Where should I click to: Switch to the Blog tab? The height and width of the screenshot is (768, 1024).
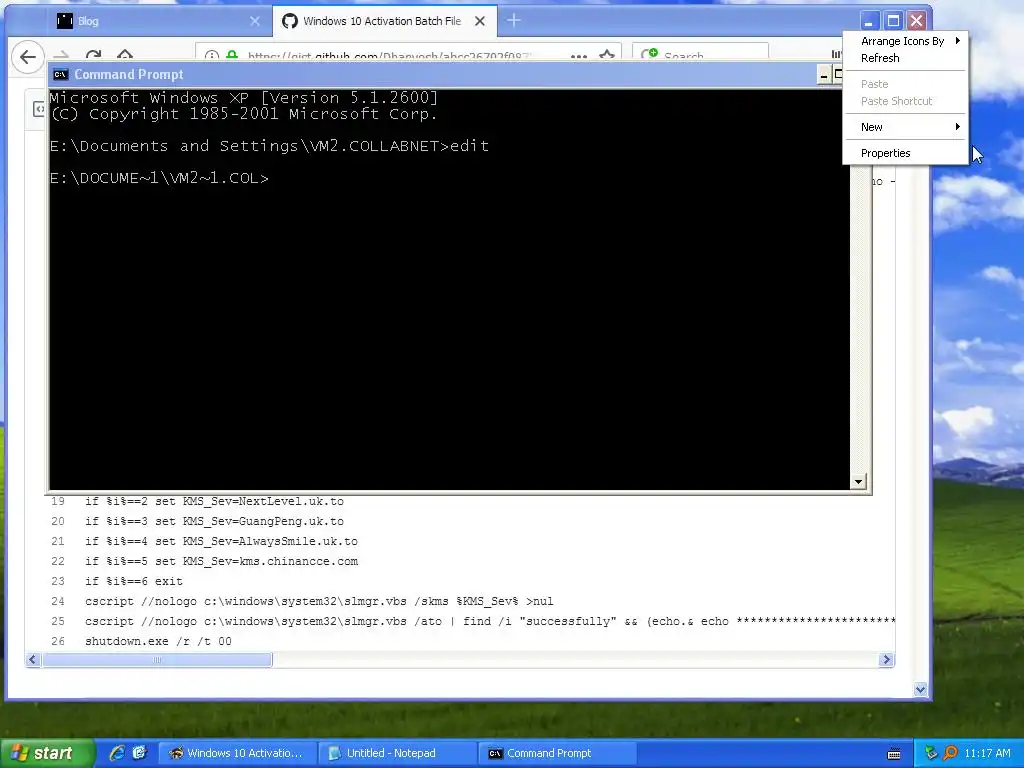pyautogui.click(x=157, y=21)
